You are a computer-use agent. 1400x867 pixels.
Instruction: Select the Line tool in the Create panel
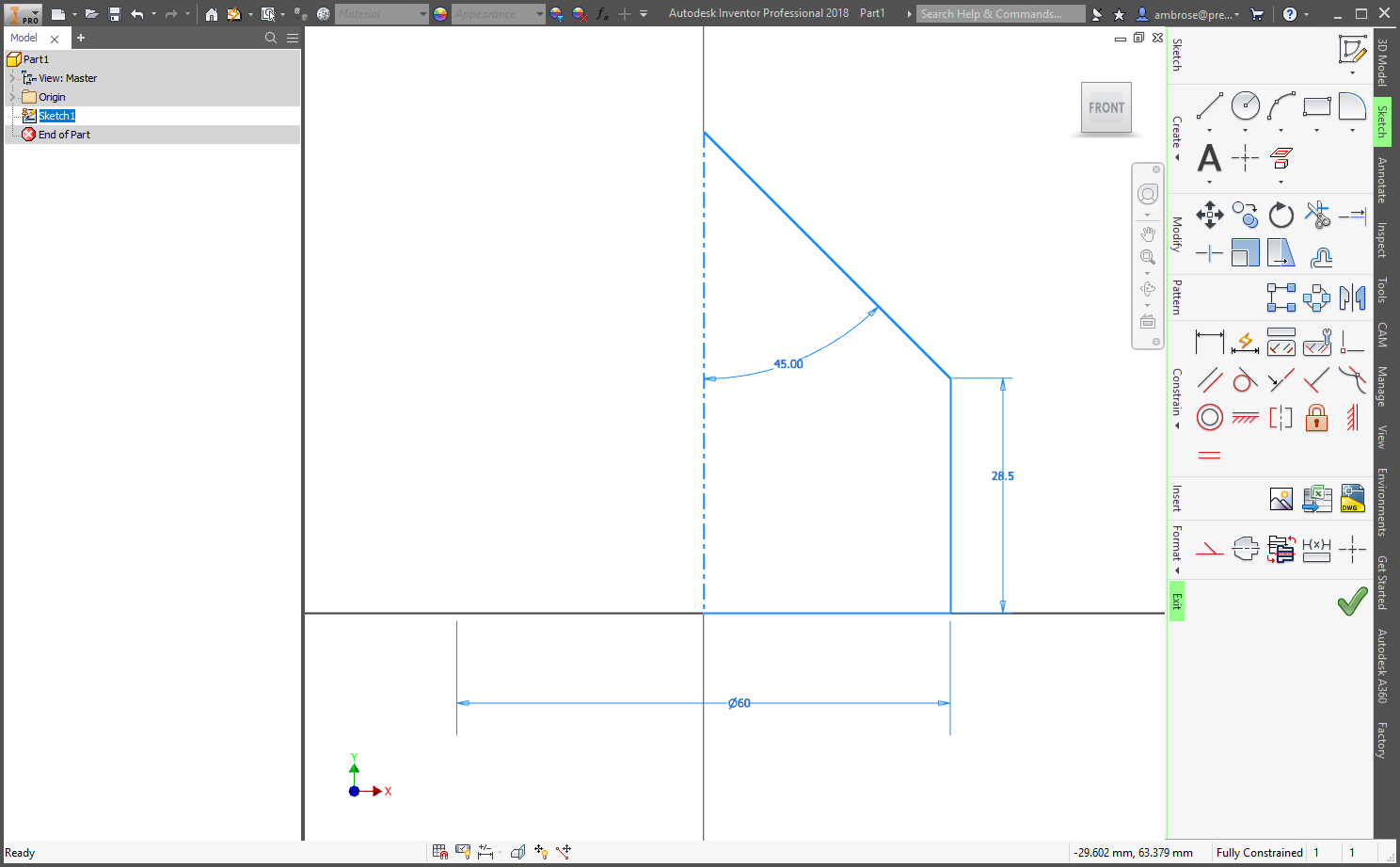(x=1209, y=106)
